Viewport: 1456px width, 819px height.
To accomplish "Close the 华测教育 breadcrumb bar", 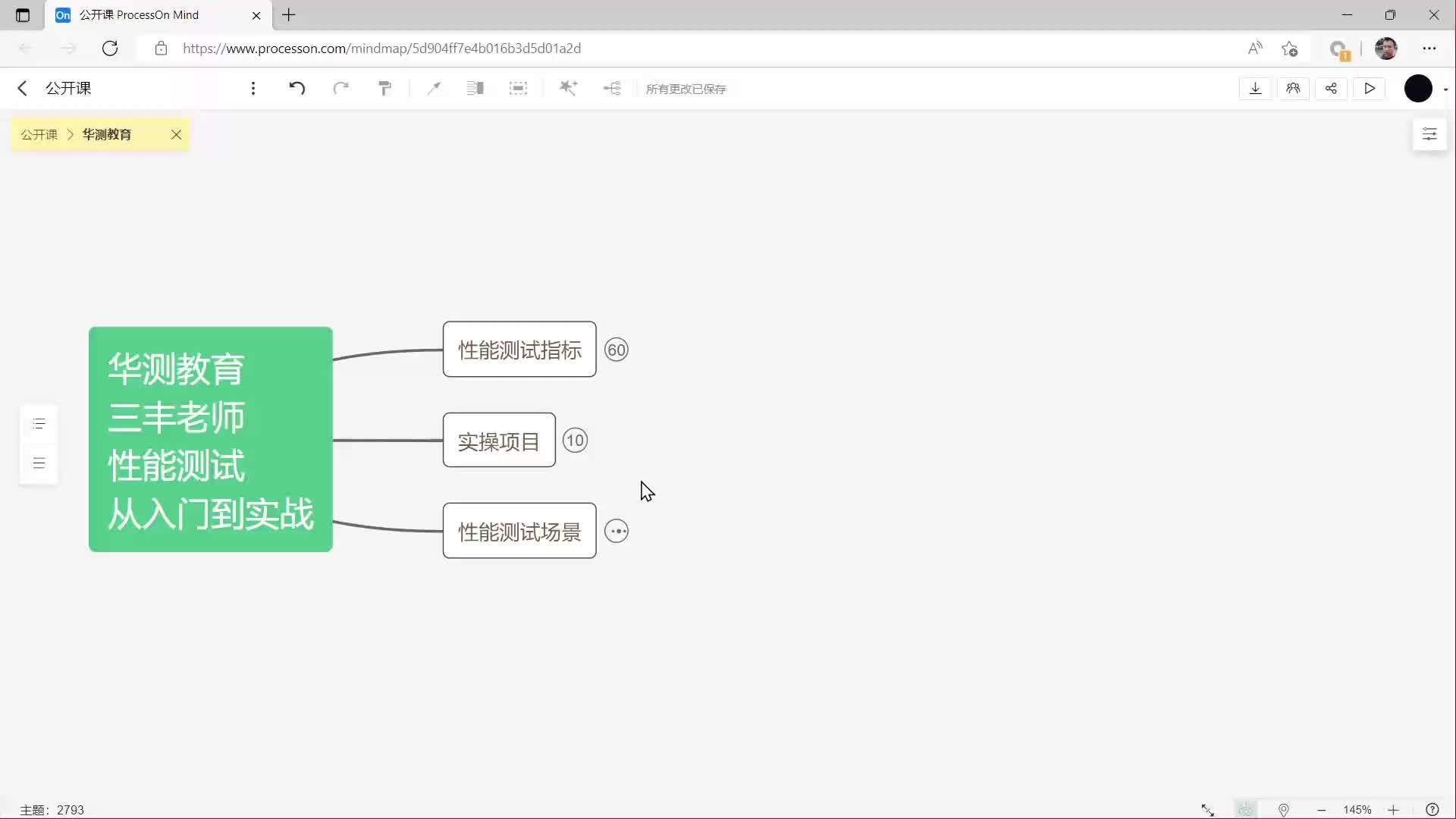I will click(x=176, y=134).
